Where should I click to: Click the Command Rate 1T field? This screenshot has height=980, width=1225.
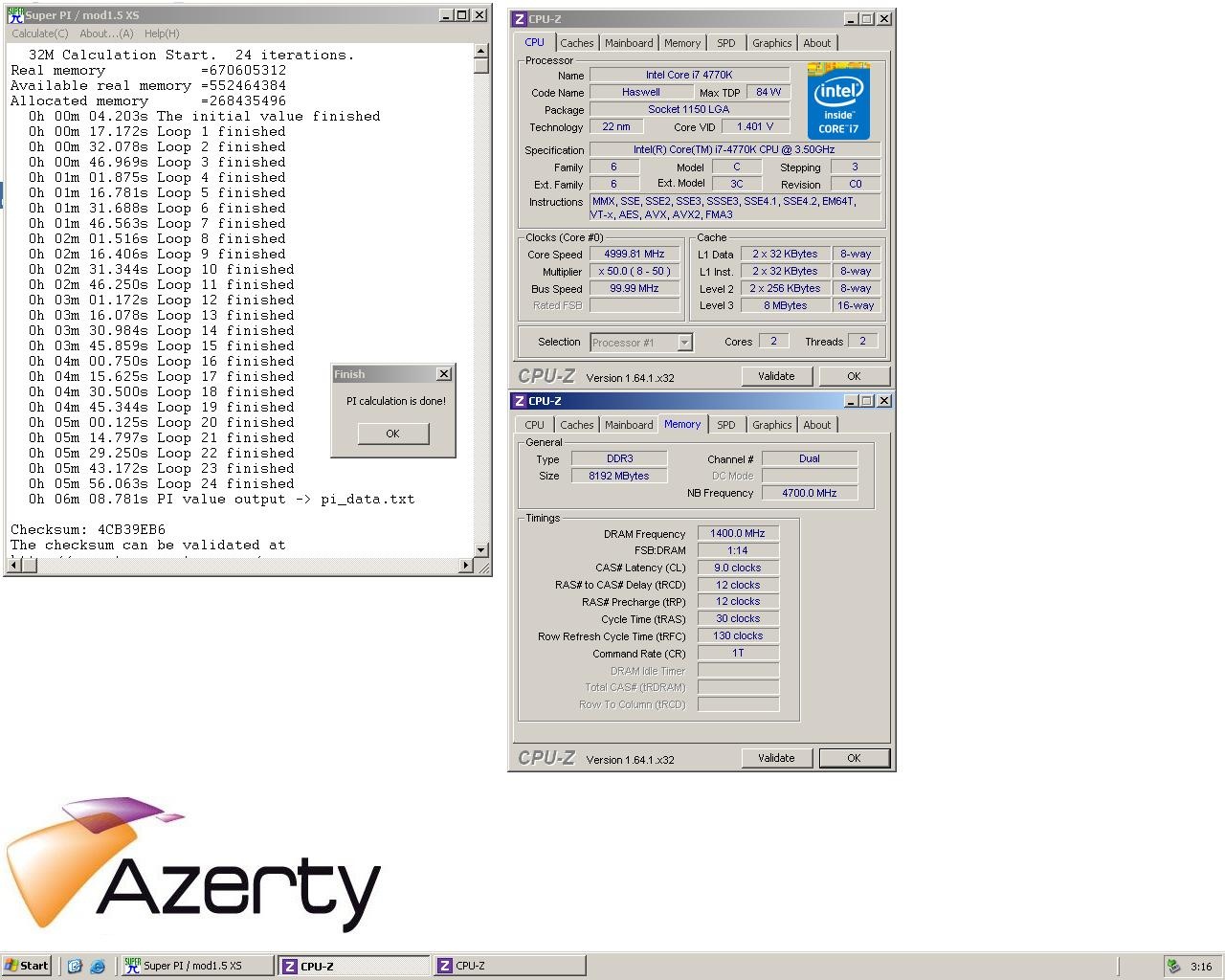[x=738, y=653]
